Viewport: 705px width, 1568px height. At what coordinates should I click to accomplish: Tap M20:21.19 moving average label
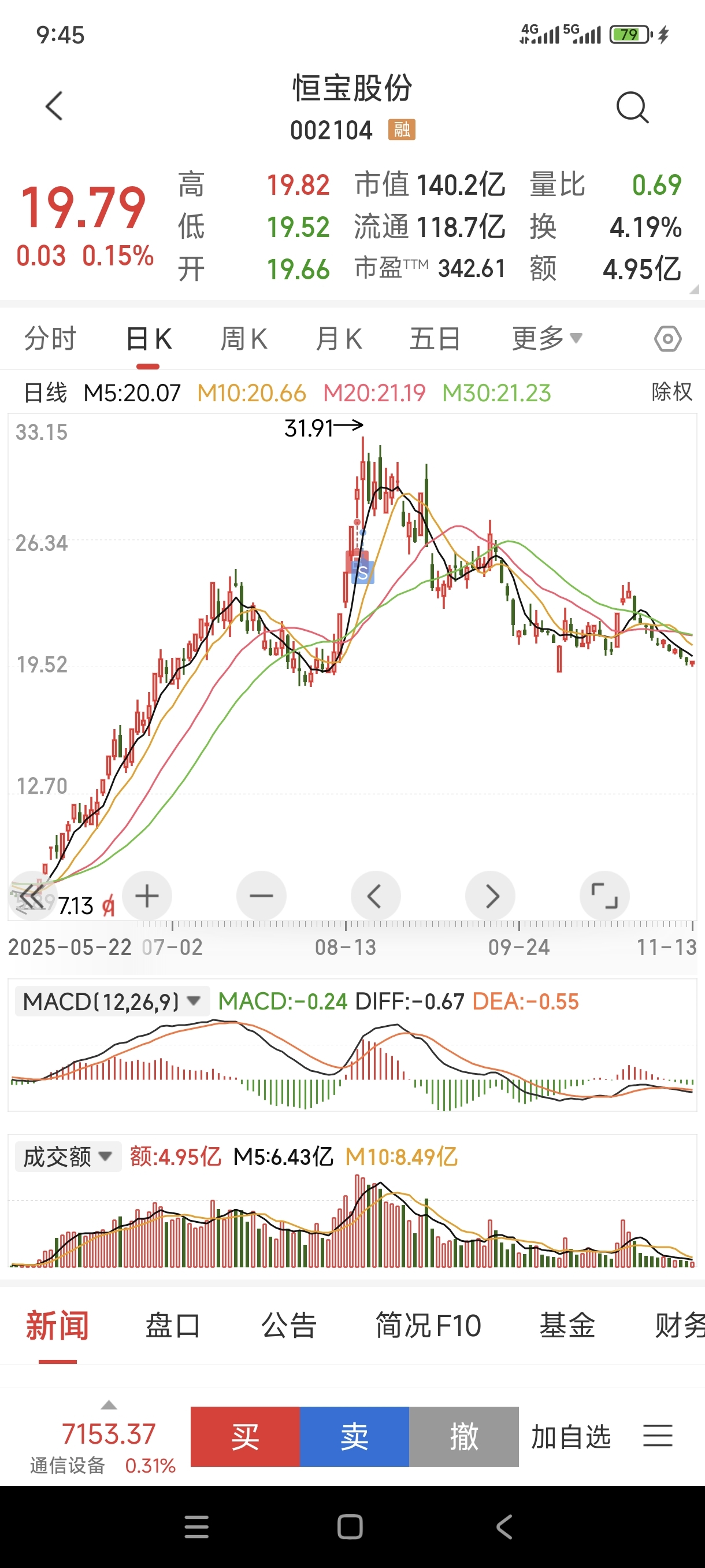pos(374,393)
